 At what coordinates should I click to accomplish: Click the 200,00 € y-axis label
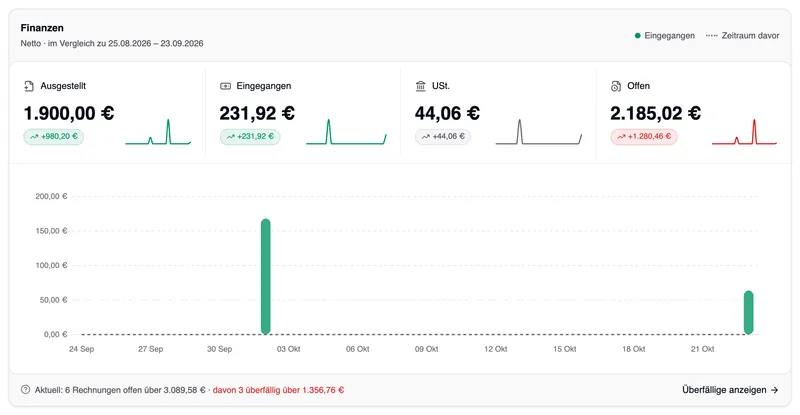coord(51,196)
